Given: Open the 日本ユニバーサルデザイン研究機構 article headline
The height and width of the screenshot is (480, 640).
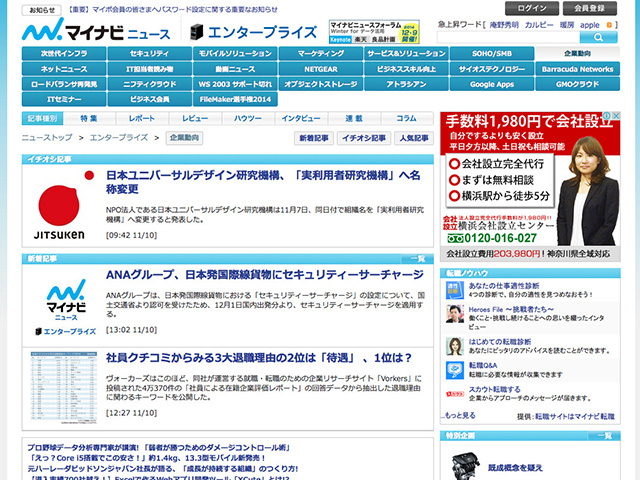Looking at the screenshot, I should point(263,182).
